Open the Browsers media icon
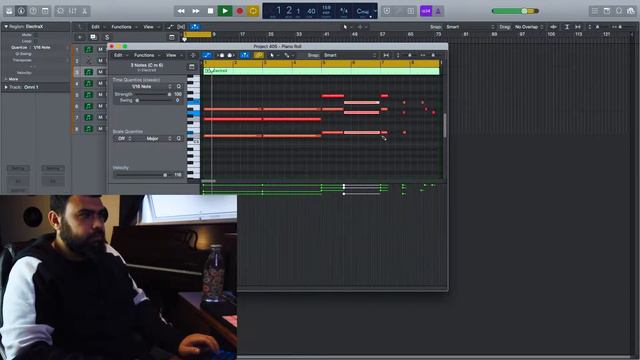Image resolution: width=640 pixels, height=360 pixels. 631,11
